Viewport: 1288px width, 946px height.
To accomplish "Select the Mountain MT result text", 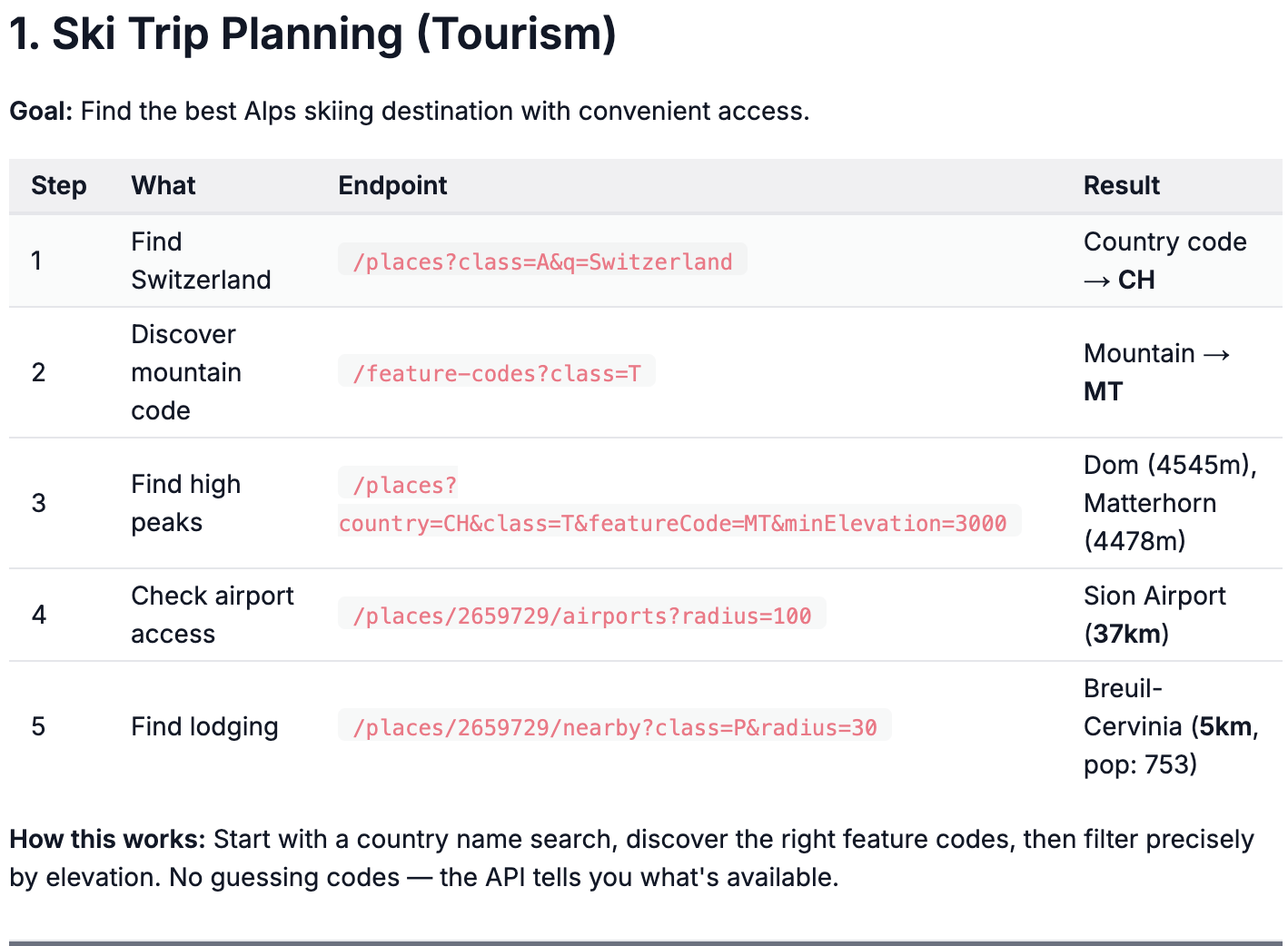I will coord(1155,371).
